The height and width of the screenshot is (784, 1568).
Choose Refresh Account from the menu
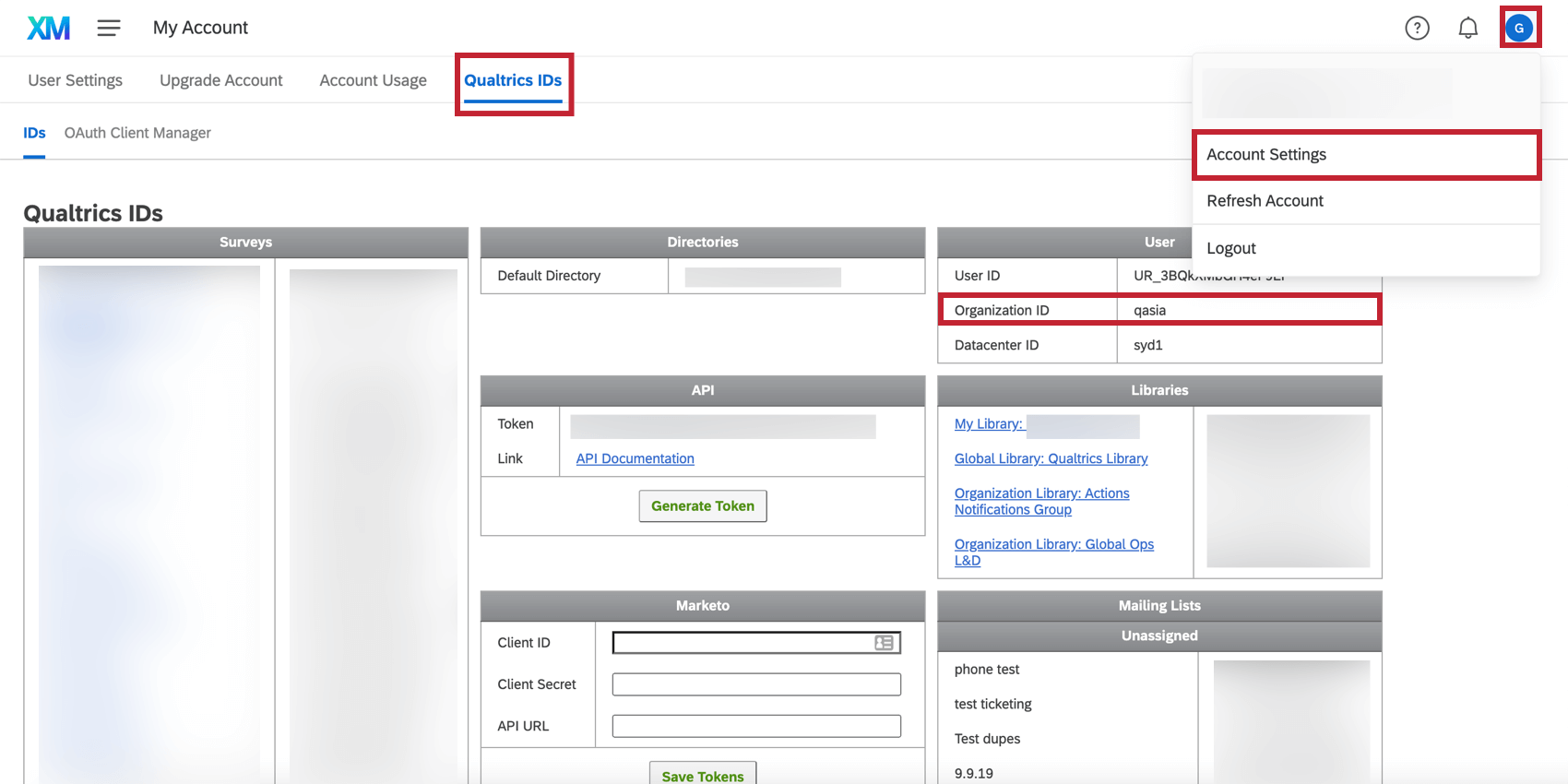pyautogui.click(x=1366, y=201)
